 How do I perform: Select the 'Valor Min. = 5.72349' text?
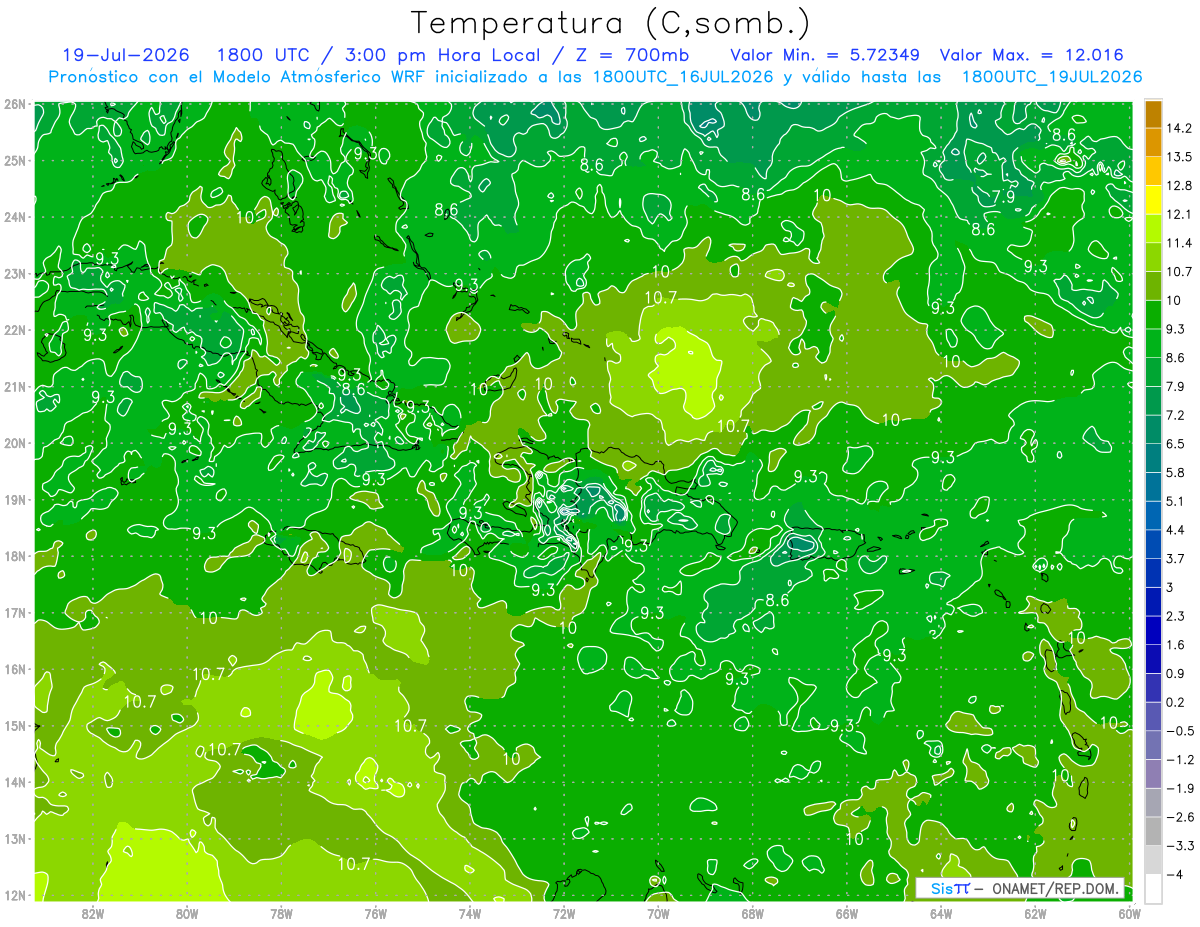point(826,55)
